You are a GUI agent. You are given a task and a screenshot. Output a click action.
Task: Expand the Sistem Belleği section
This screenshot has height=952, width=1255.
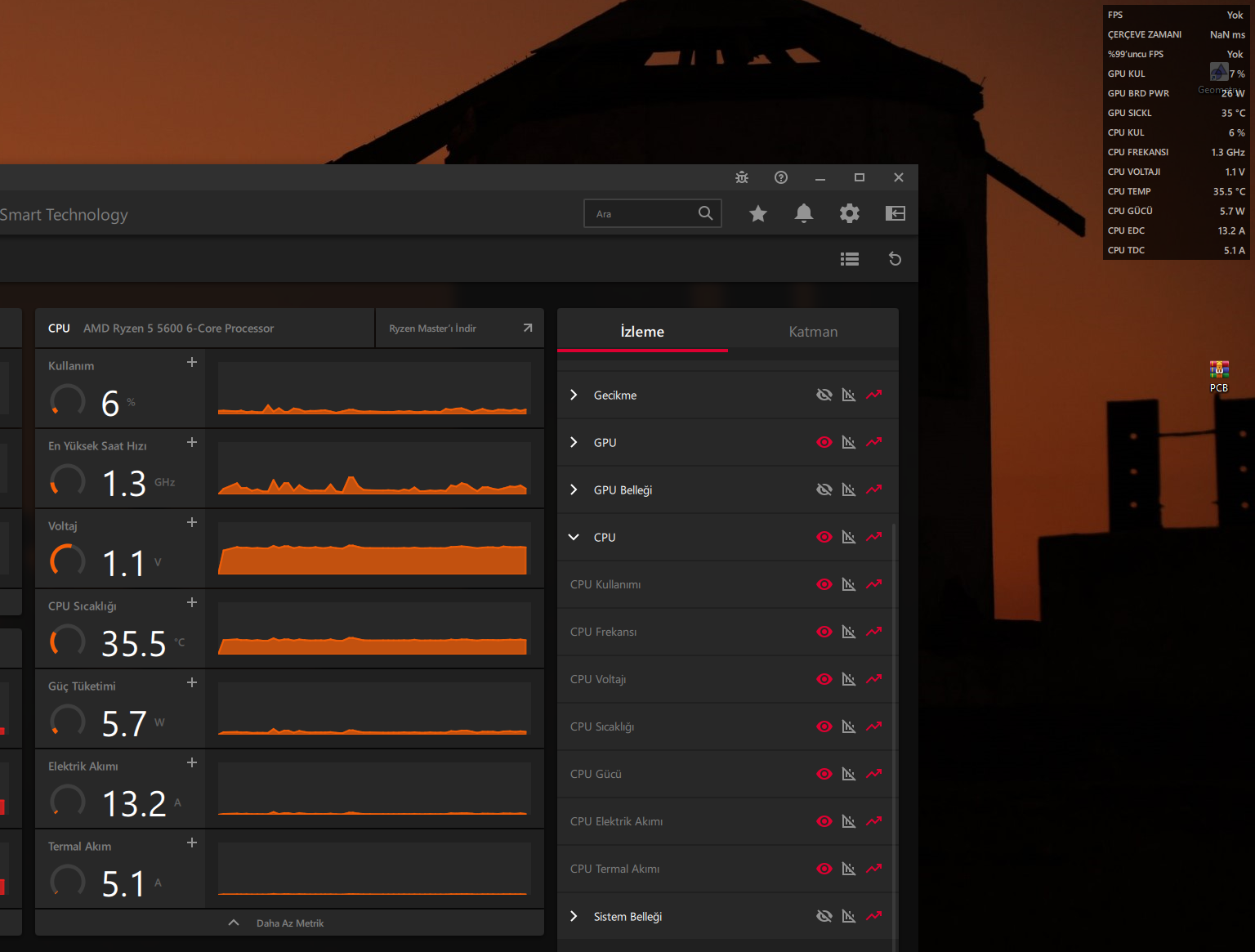click(x=574, y=916)
